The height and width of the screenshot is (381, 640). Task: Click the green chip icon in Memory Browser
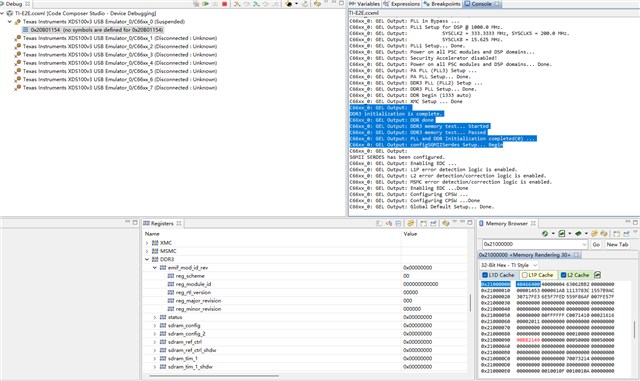click(x=578, y=234)
